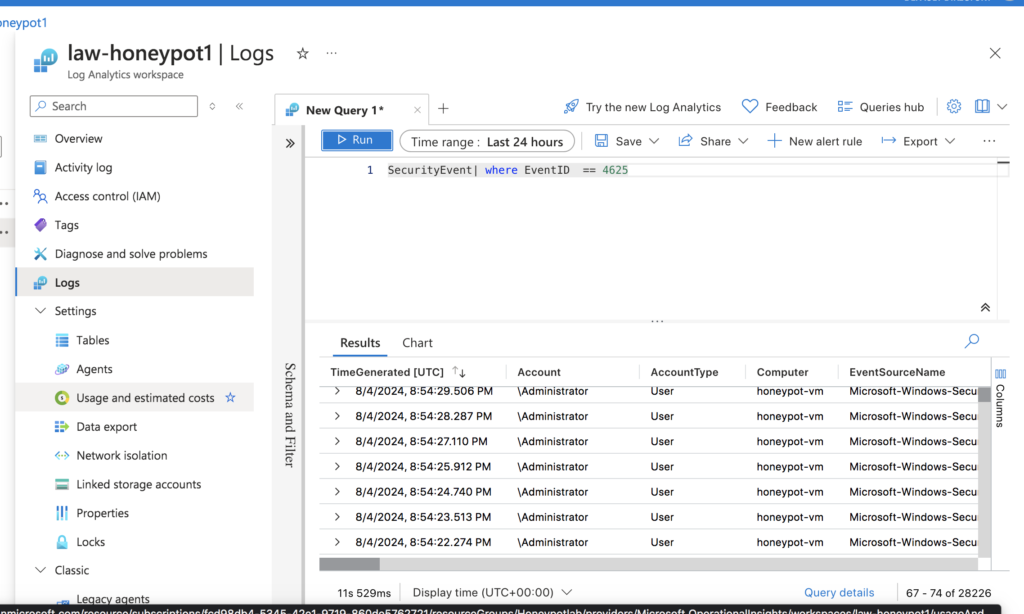Collapse the Classic group
The width and height of the screenshot is (1024, 614).
40,570
